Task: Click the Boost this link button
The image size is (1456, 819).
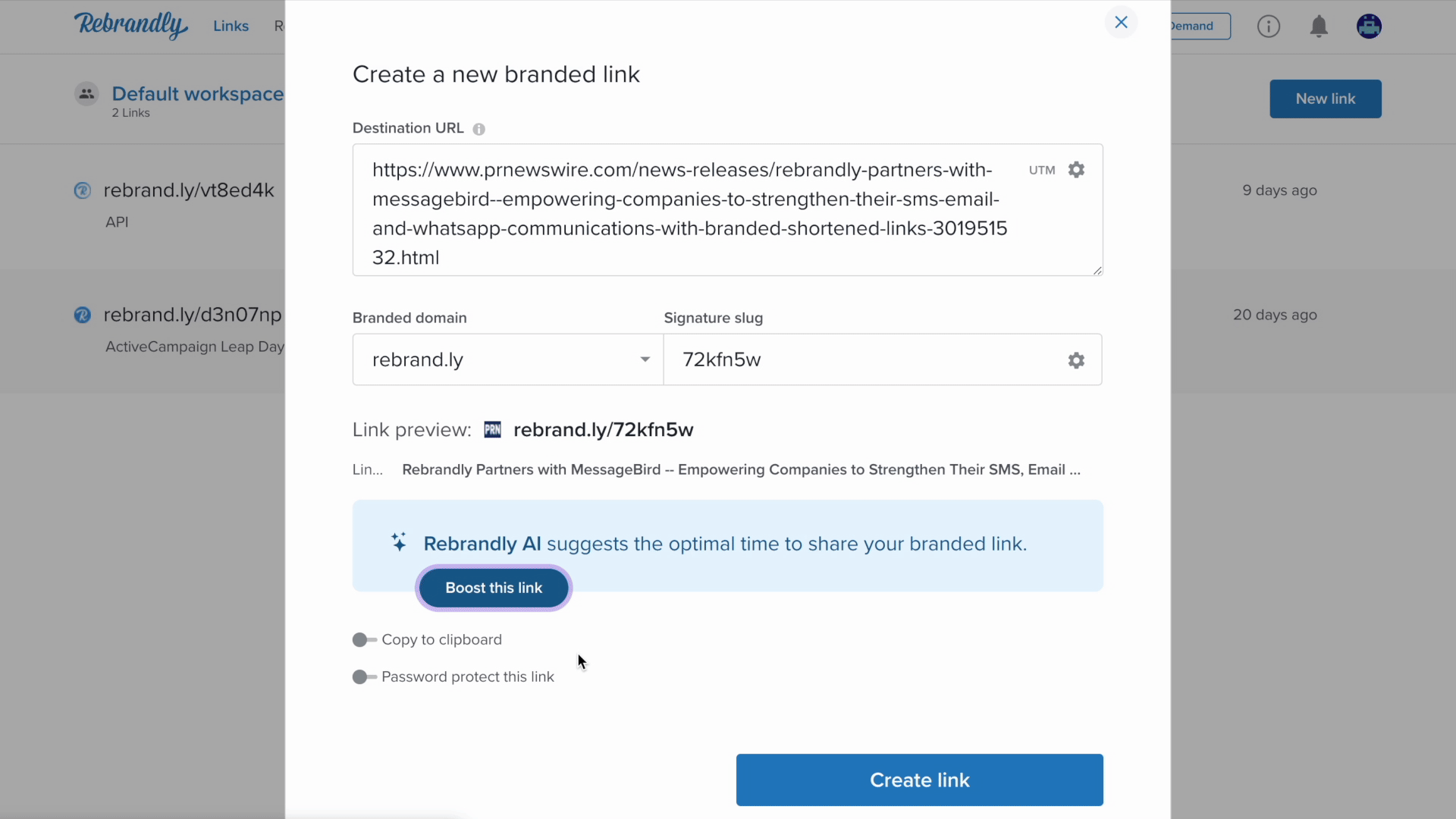Action: click(494, 588)
